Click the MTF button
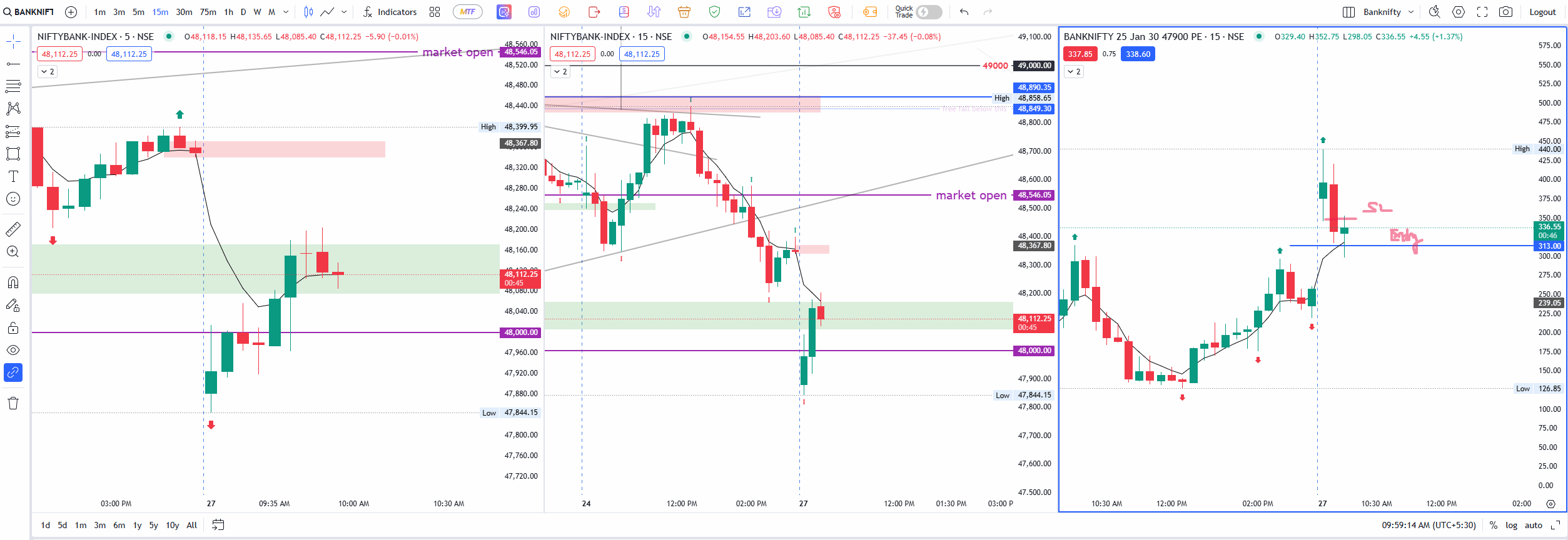 [x=467, y=12]
